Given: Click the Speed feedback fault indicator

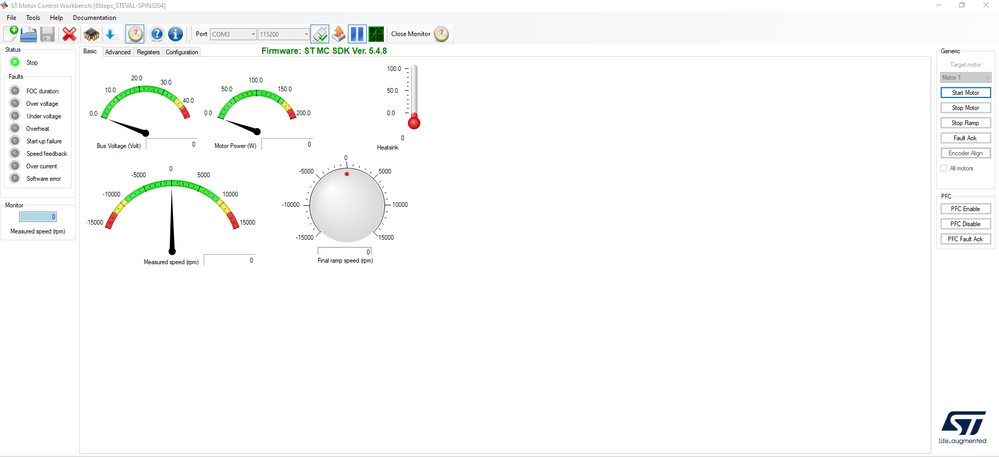Looking at the screenshot, I should click(15, 153).
